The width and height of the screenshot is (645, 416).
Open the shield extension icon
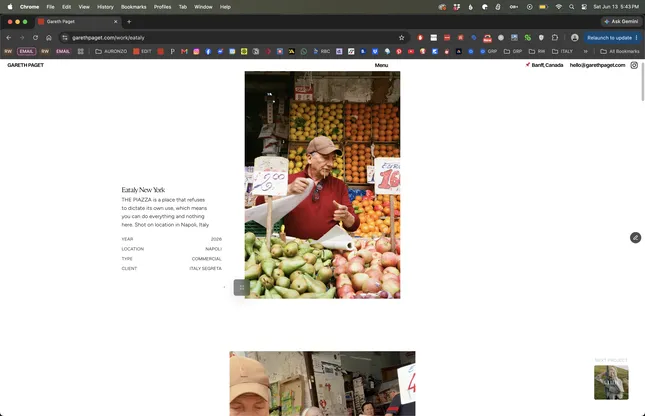tap(541, 37)
